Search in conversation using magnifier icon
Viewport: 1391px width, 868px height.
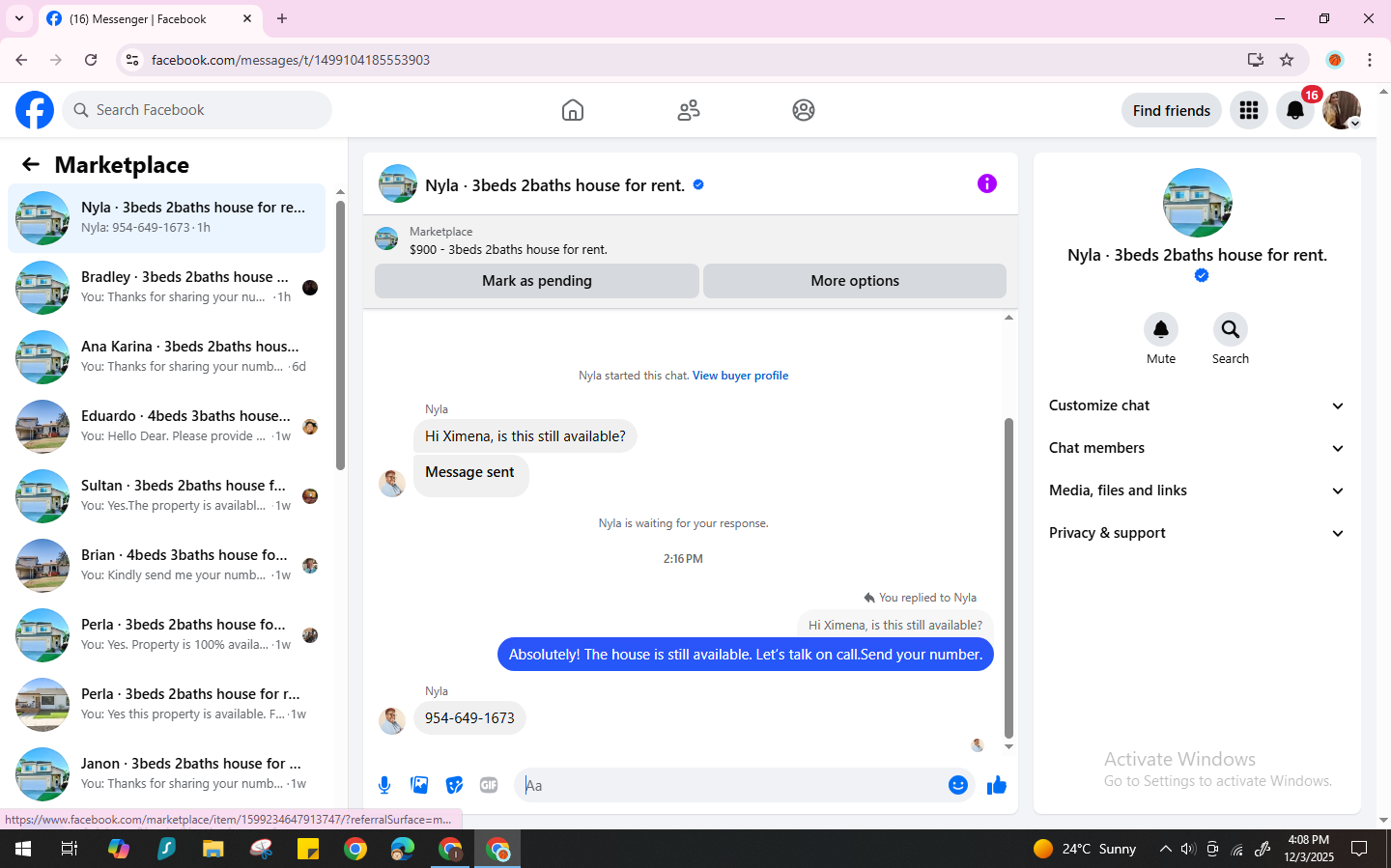[x=1231, y=329]
